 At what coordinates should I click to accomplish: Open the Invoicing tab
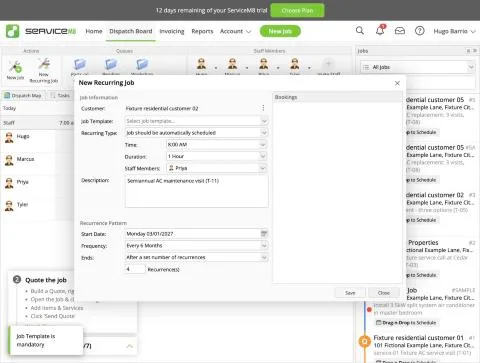tap(172, 31)
